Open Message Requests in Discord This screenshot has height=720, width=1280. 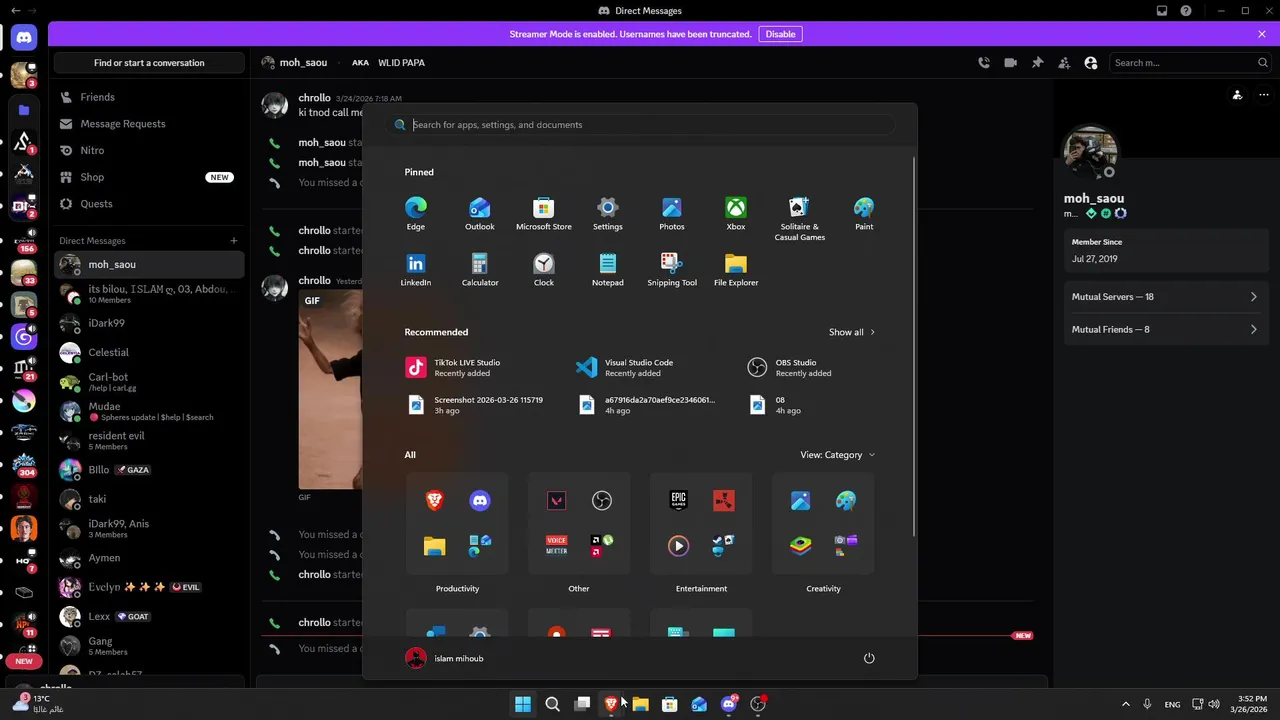[x=149, y=124]
